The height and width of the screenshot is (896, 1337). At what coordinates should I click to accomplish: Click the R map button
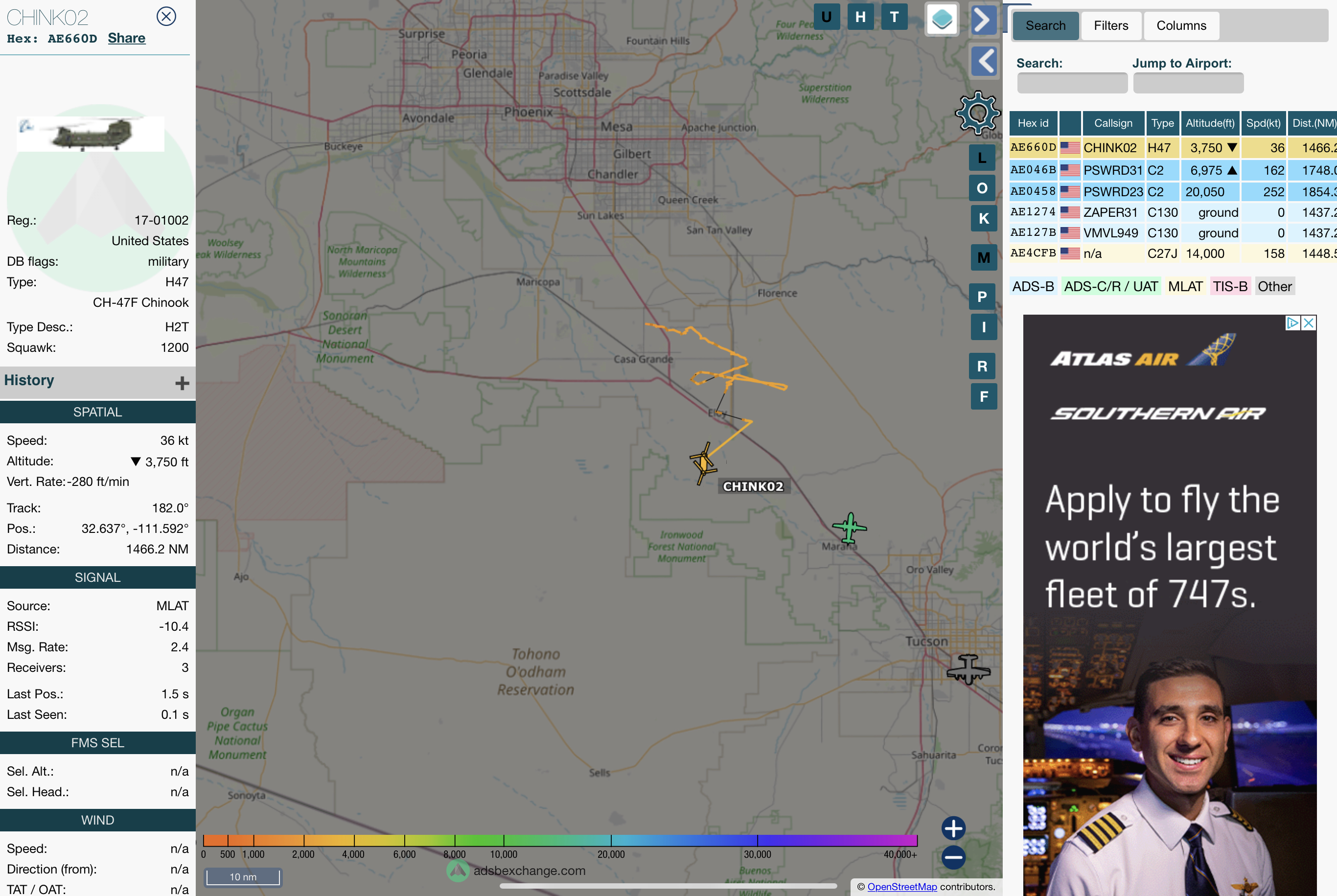click(982, 367)
